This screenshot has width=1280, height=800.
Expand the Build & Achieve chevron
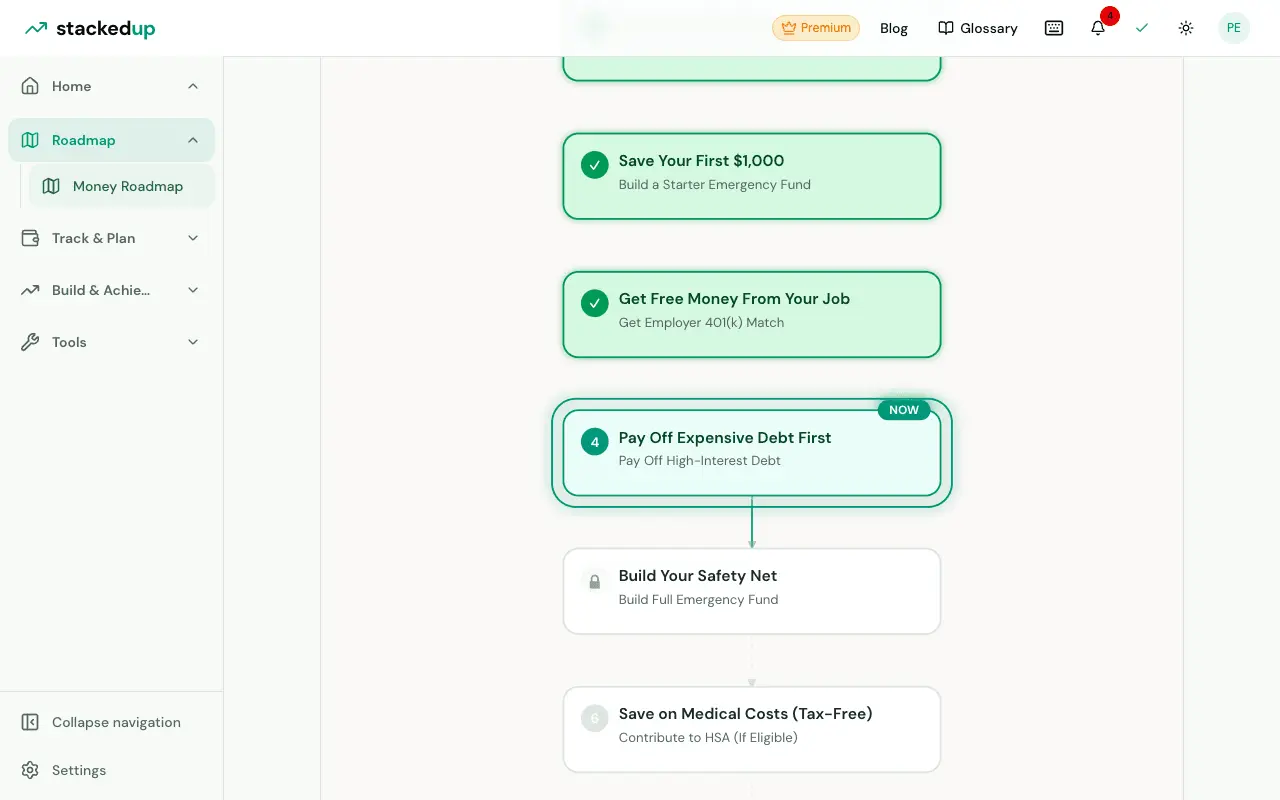click(x=193, y=290)
